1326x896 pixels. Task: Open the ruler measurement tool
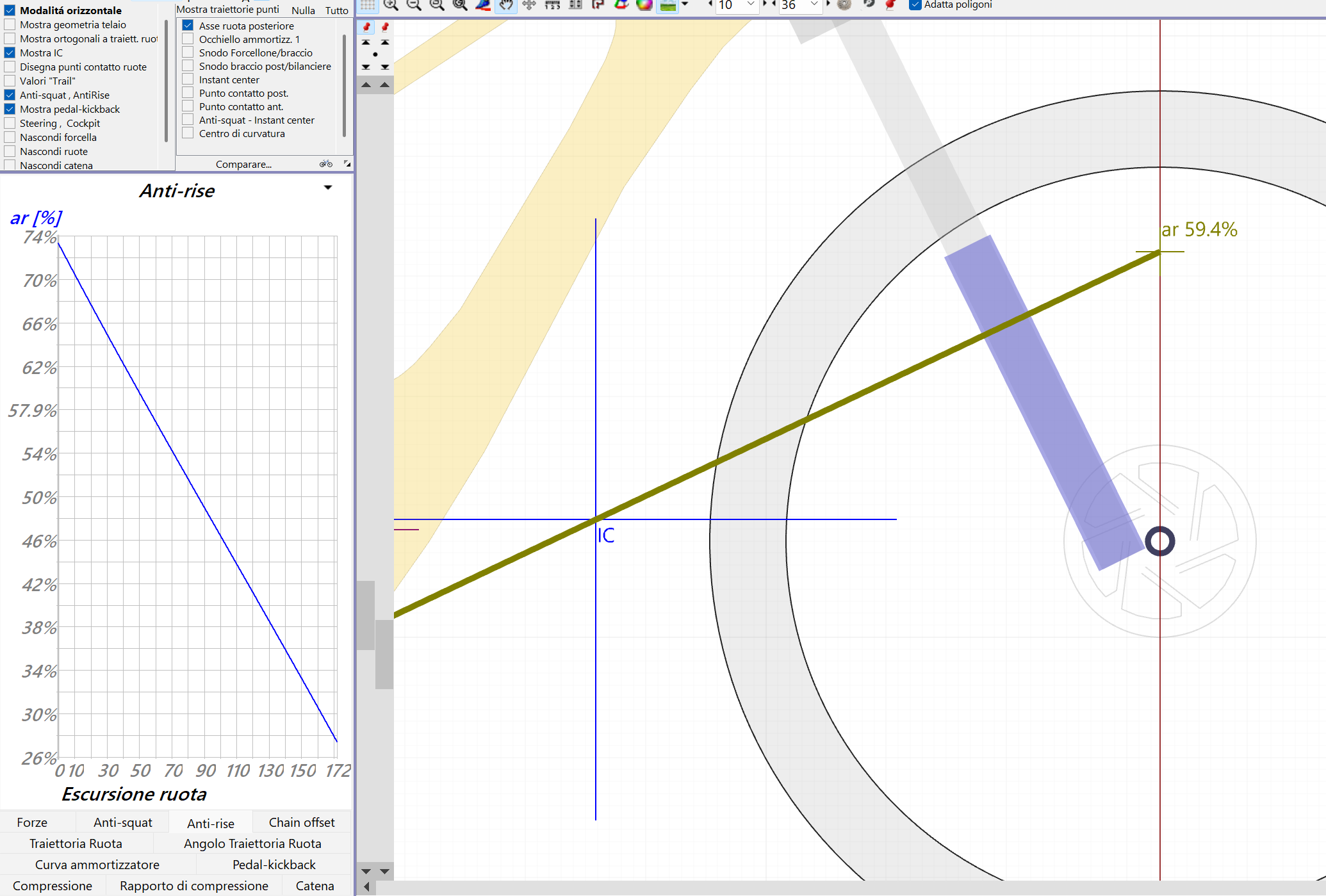click(552, 4)
